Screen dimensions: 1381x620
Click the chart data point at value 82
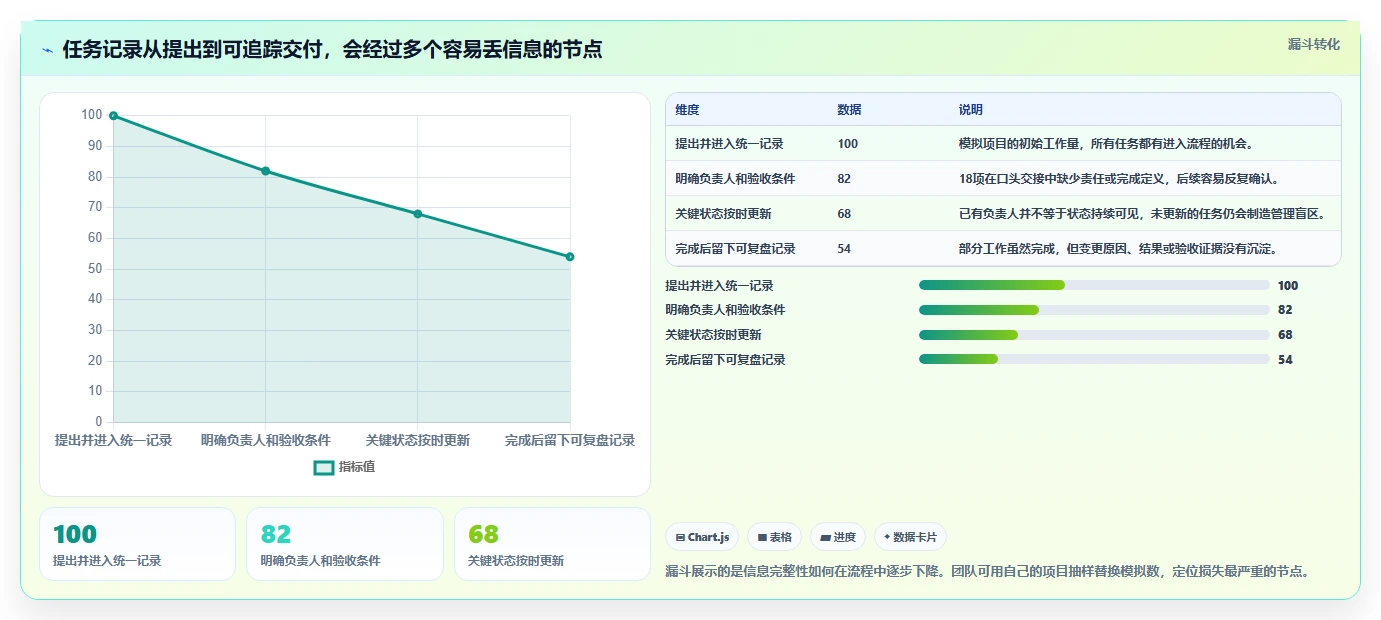point(266,171)
